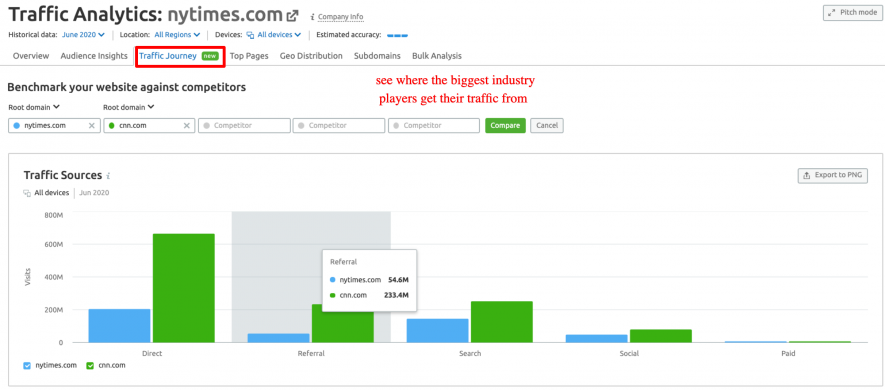This screenshot has width=885, height=390.
Task: Click the green Compare button
Action: 505,125
